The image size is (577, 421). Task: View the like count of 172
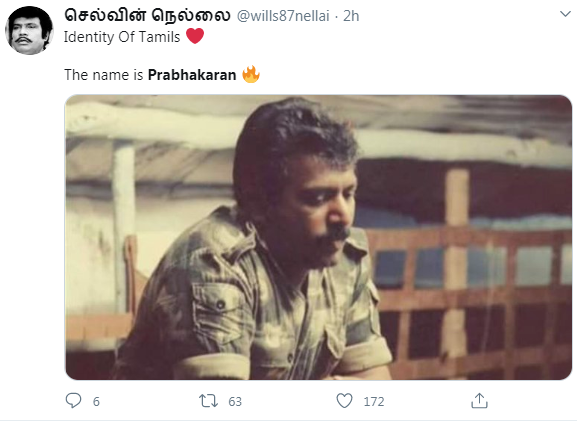point(374,401)
